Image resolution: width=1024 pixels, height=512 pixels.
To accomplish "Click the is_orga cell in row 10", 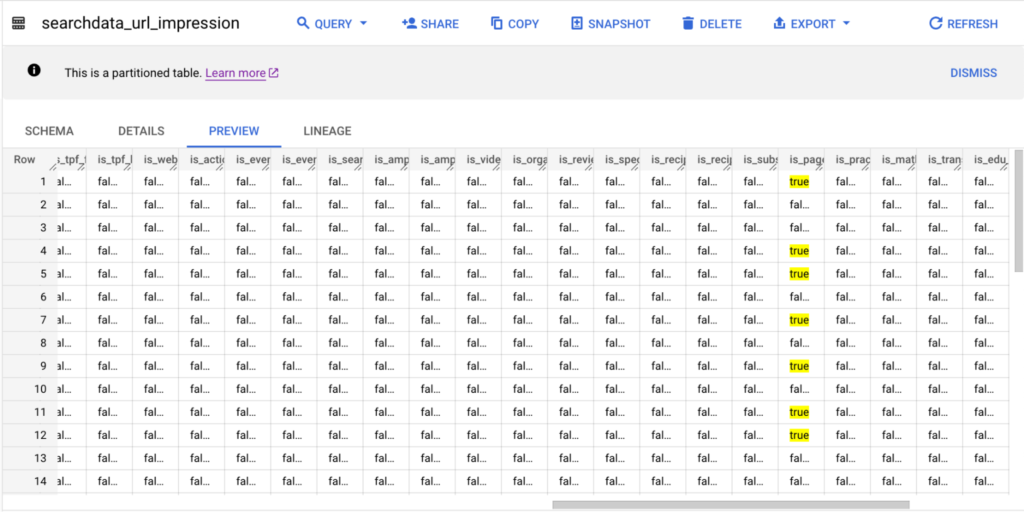I will tap(525, 389).
